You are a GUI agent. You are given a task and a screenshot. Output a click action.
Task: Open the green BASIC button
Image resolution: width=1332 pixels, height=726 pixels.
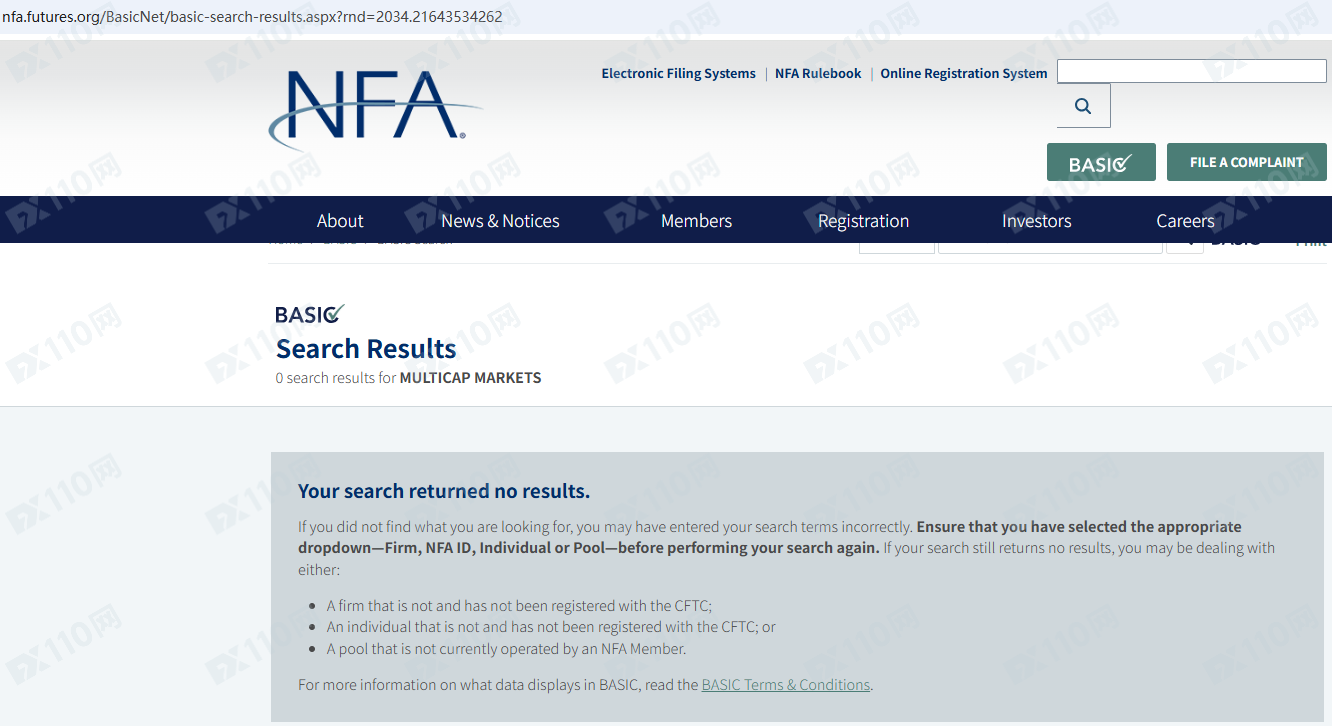click(1101, 163)
